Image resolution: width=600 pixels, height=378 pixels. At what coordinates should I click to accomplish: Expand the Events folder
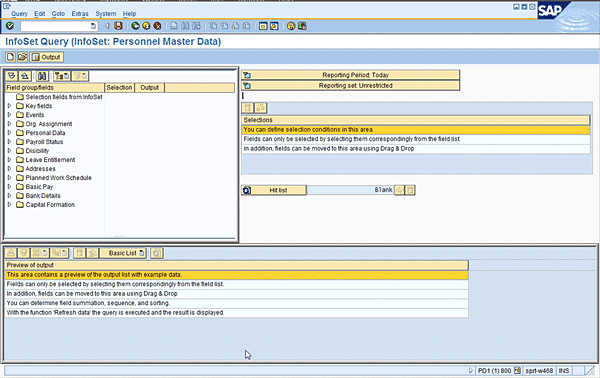click(x=9, y=114)
